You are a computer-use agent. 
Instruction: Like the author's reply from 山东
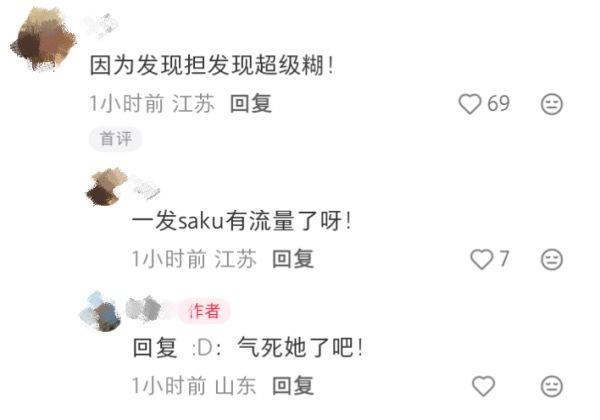(x=484, y=386)
